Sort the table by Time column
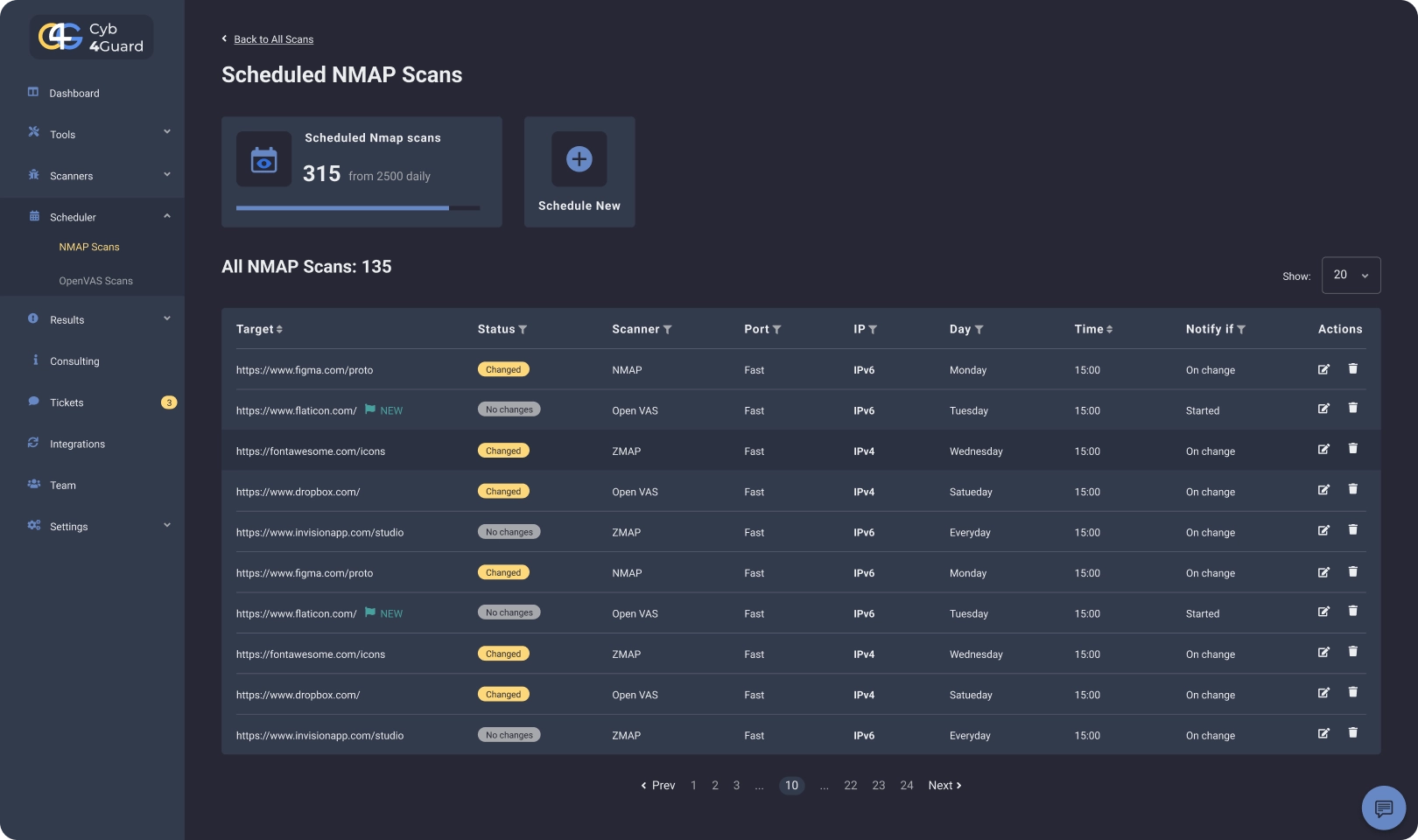Screen dimensions: 1418x840 pyautogui.click(x=1109, y=330)
